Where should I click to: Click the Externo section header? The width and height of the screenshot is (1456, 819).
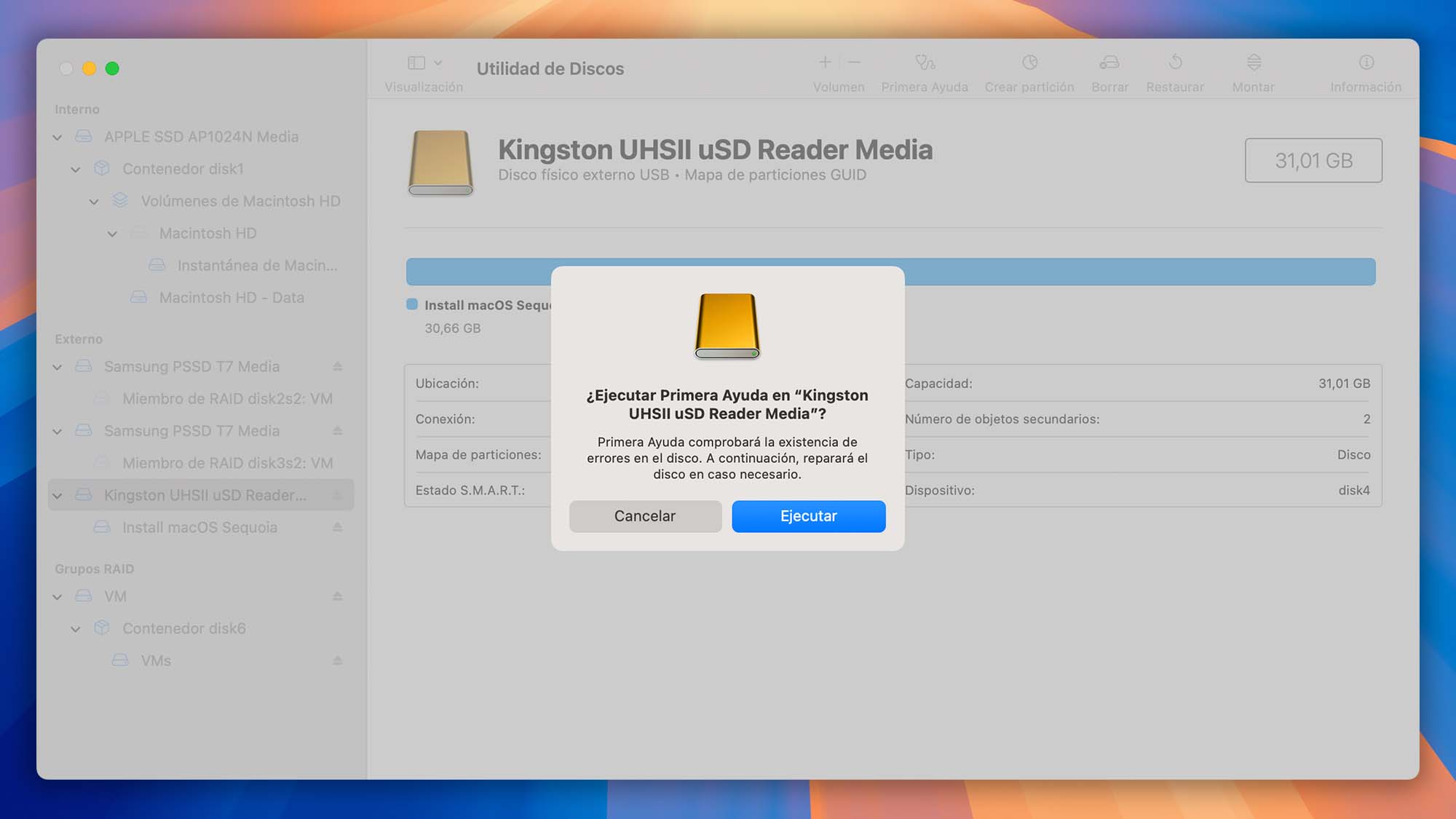79,339
